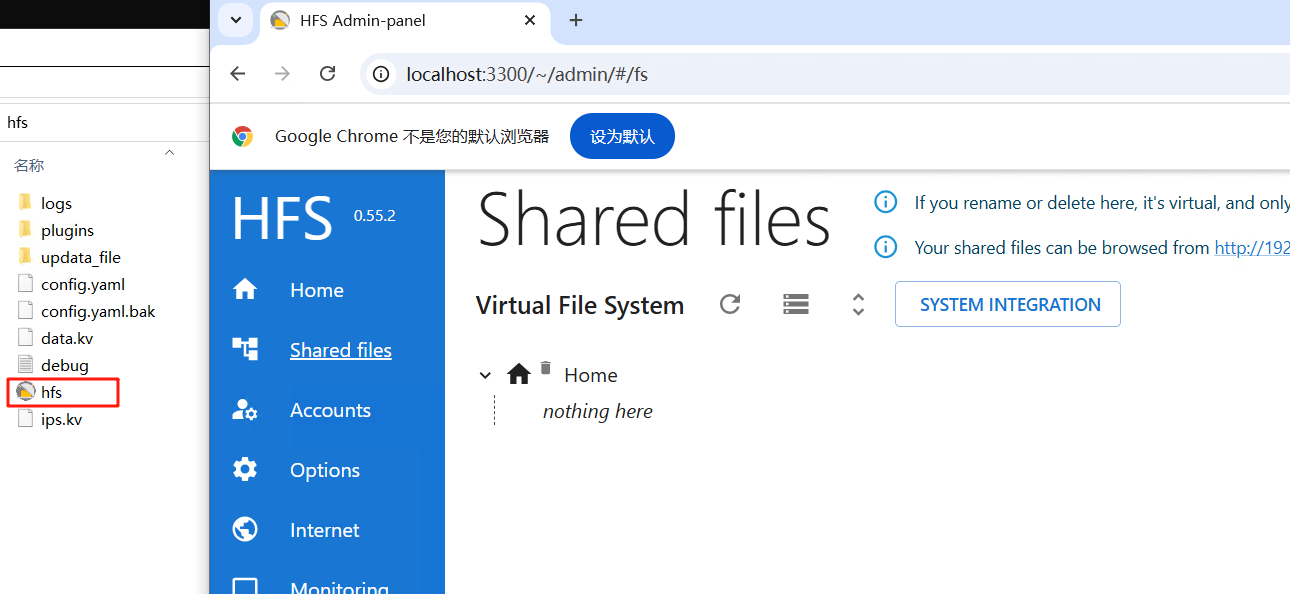Collapse the Home tree node chevron
This screenshot has height=594, width=1290.
coord(485,375)
